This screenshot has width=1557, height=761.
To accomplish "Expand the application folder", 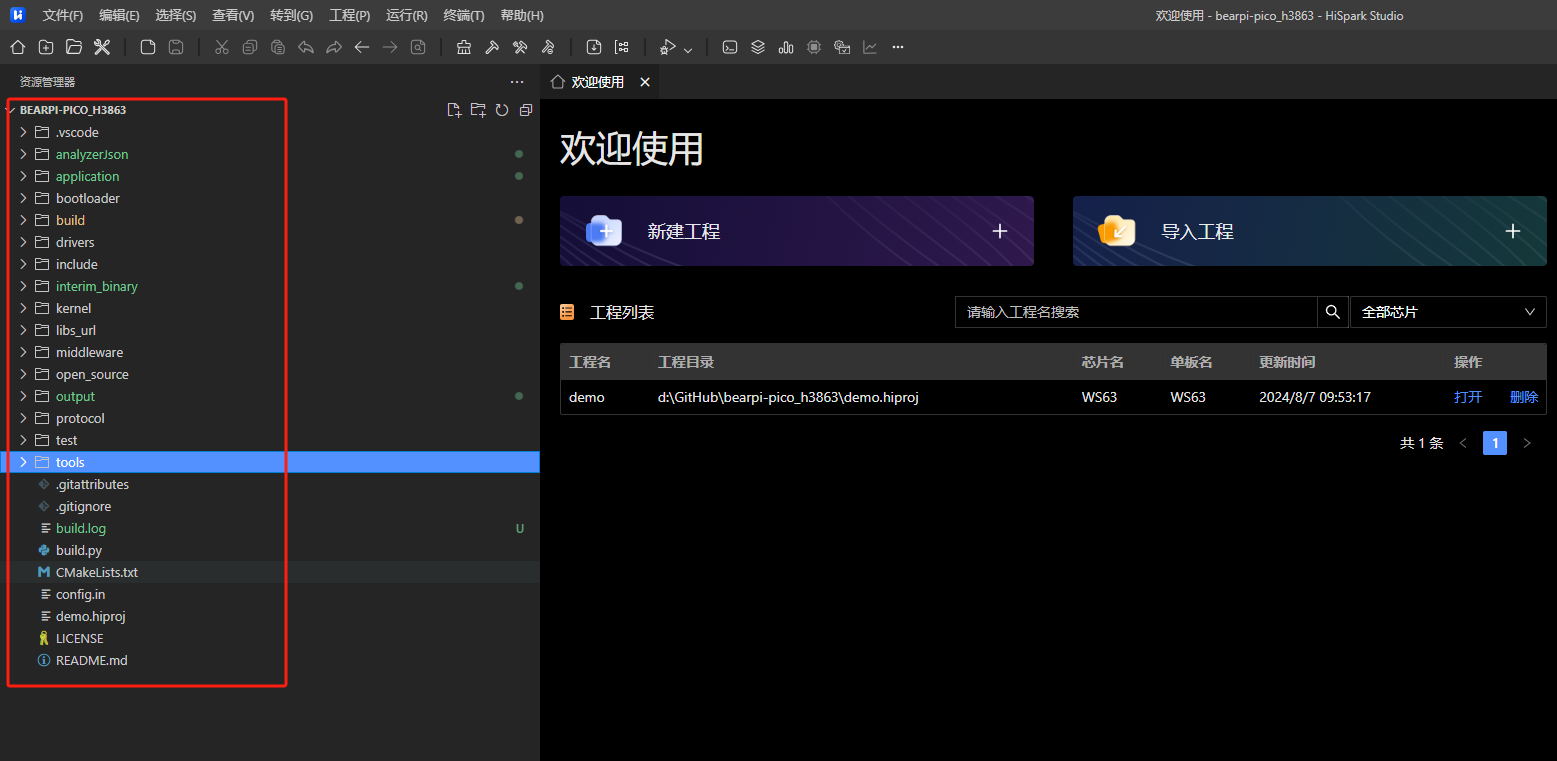I will (87, 176).
